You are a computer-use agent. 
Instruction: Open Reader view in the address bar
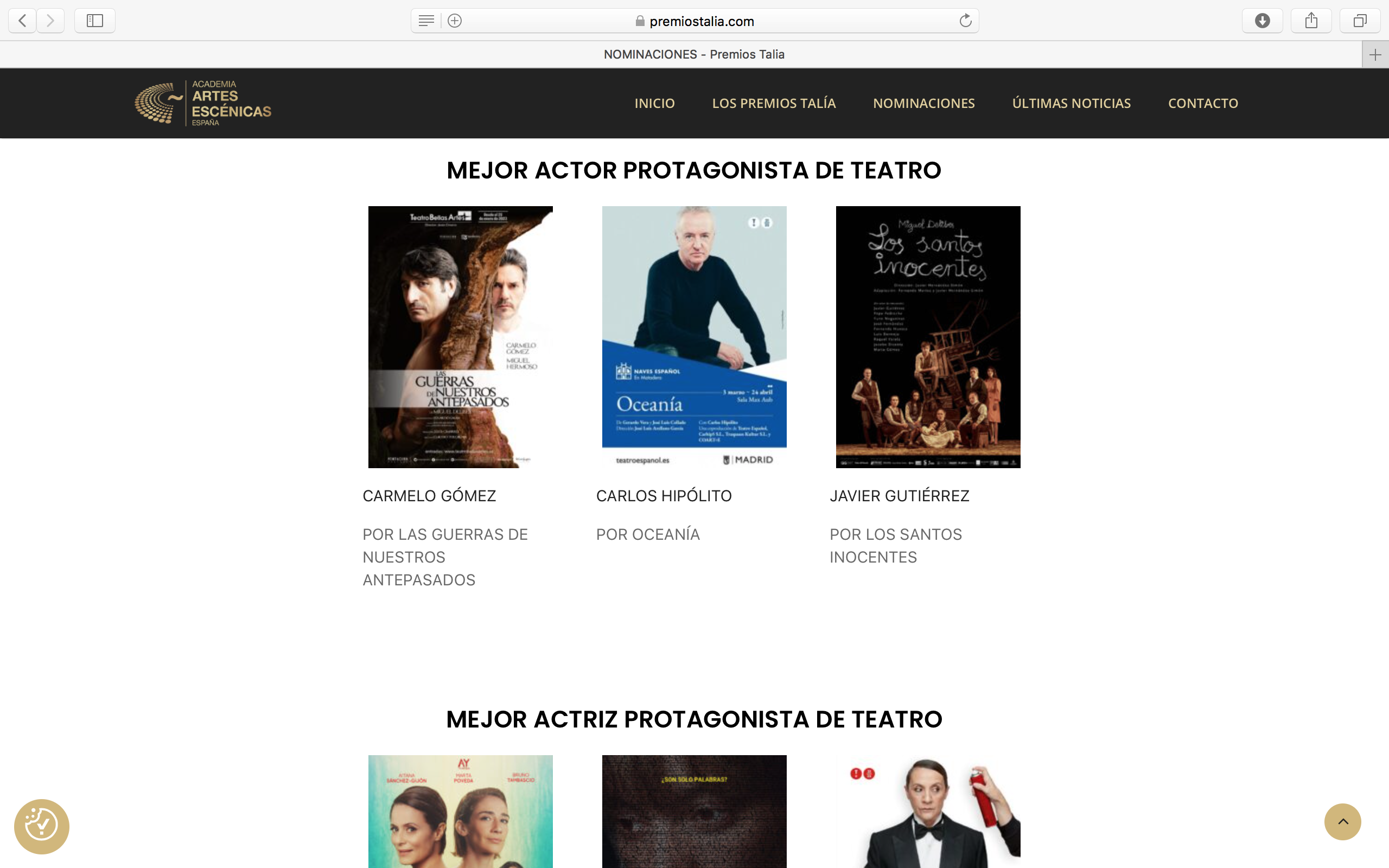point(426,21)
